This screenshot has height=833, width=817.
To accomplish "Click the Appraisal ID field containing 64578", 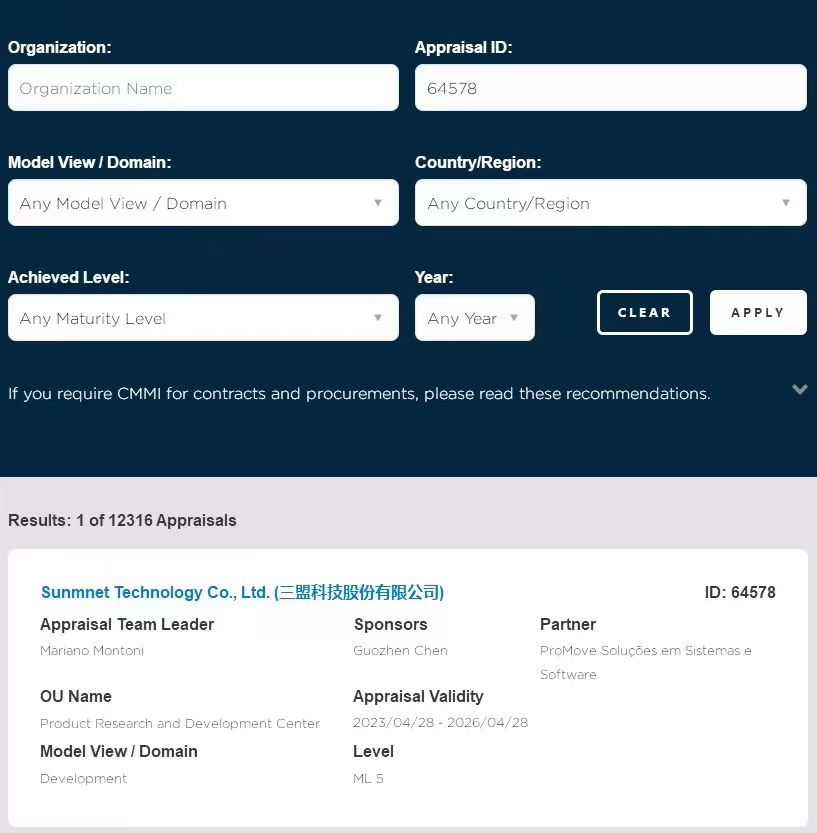I will click(x=610, y=88).
